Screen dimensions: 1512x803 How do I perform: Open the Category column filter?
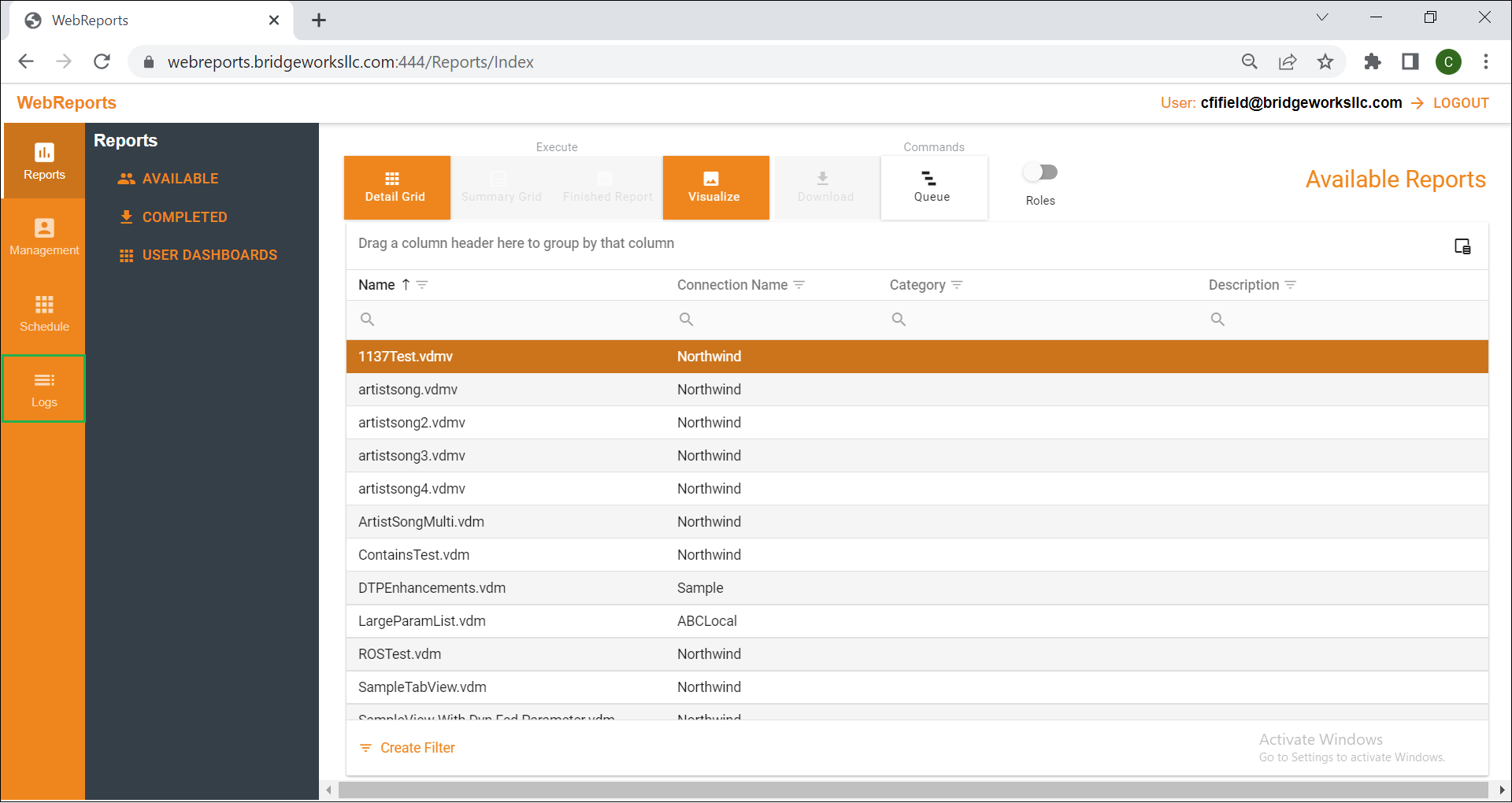point(957,285)
